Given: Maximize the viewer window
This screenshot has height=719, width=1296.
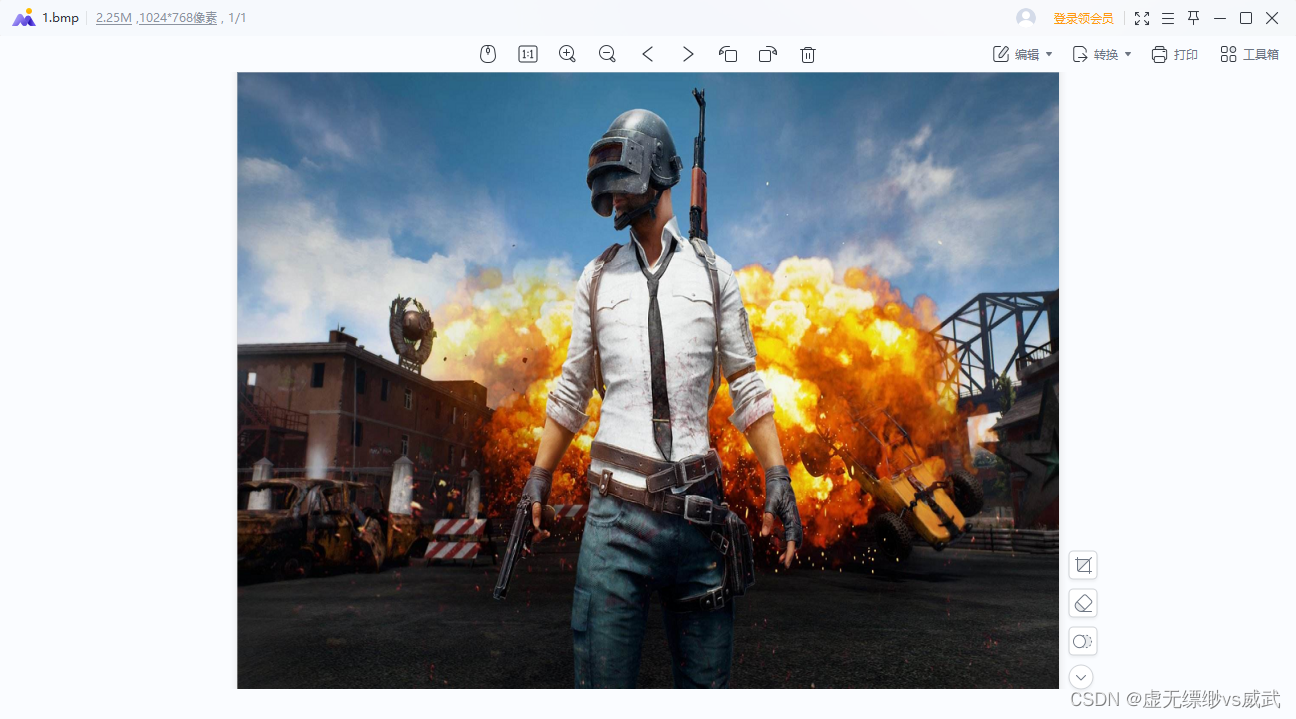Looking at the screenshot, I should click(x=1246, y=18).
